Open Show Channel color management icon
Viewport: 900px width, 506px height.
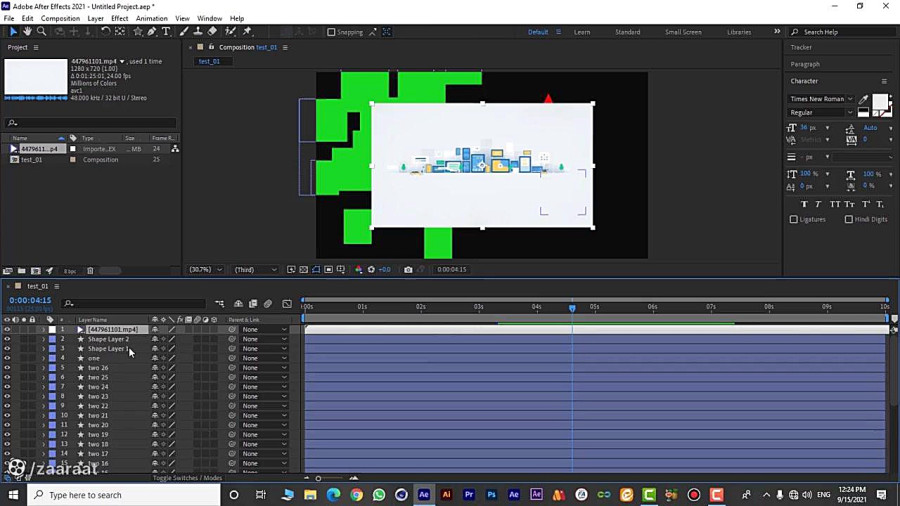pyautogui.click(x=359, y=270)
